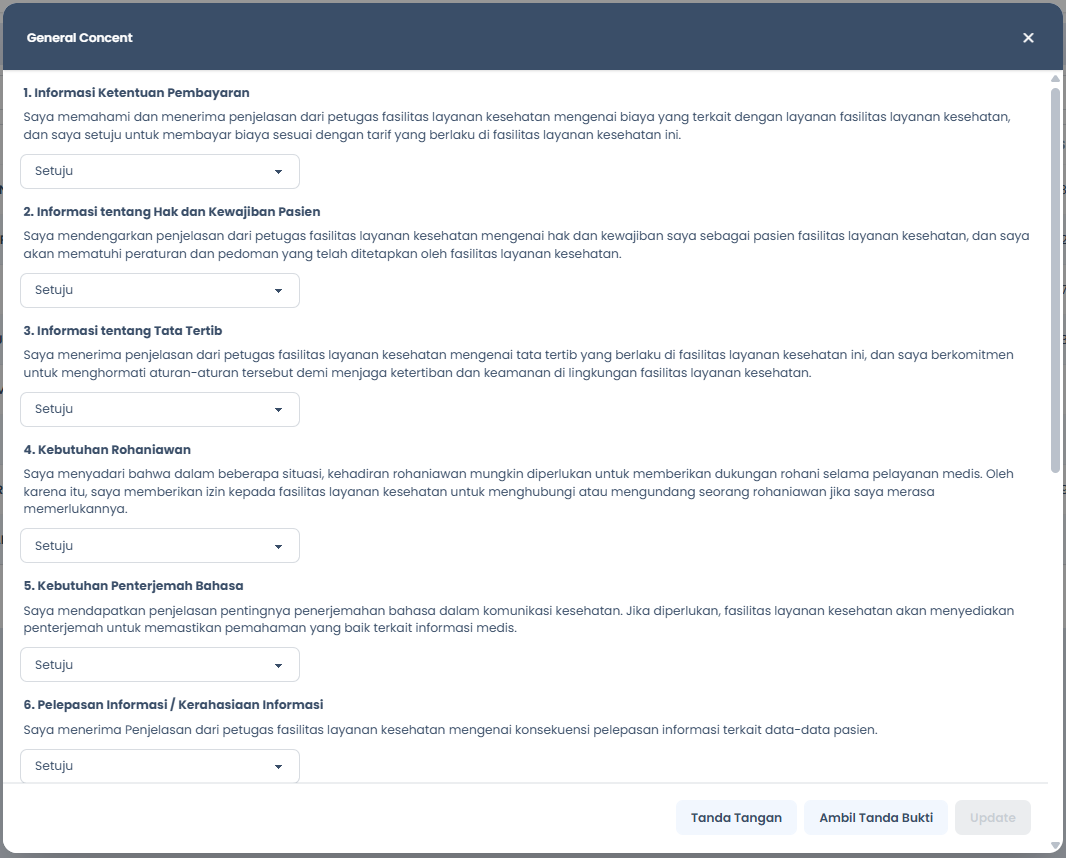The image size is (1066, 858).
Task: Click the Tanda Tangan button
Action: (736, 818)
